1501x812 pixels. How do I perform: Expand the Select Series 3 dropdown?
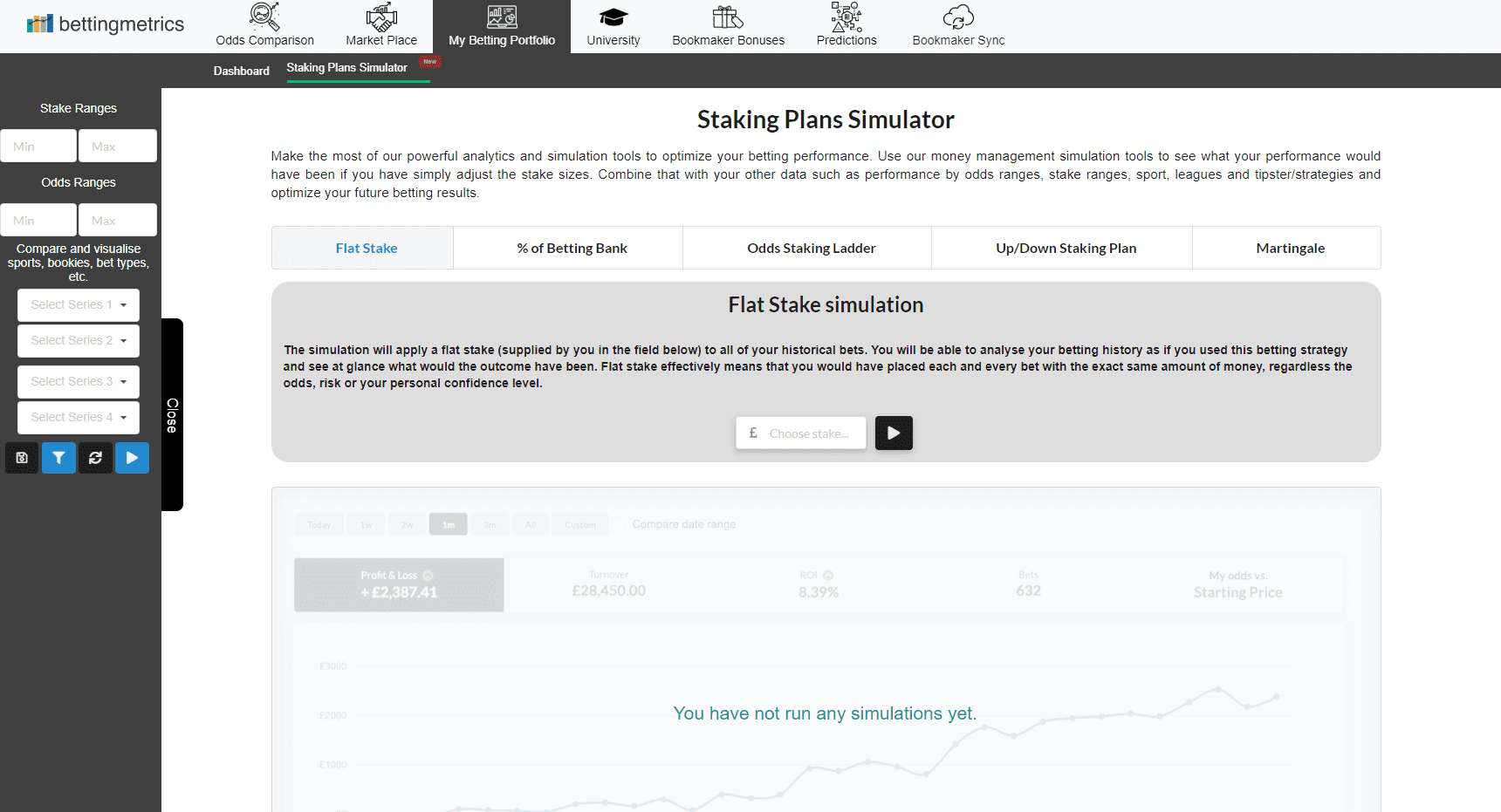pos(79,382)
